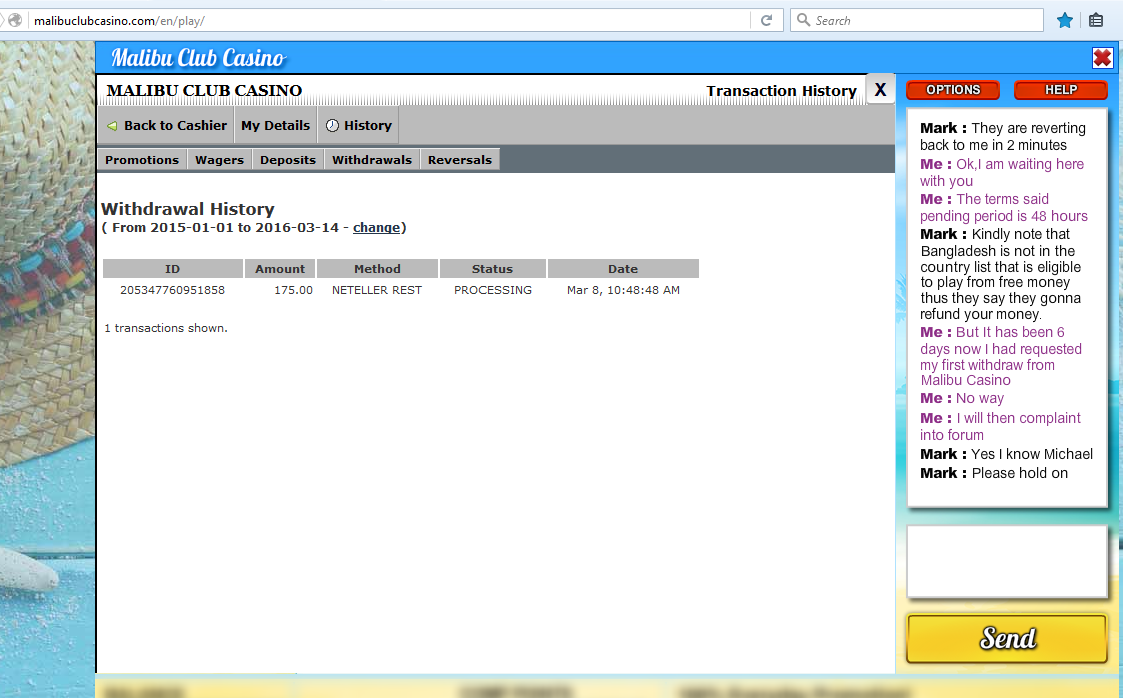Click the ID column header

[x=173, y=268]
